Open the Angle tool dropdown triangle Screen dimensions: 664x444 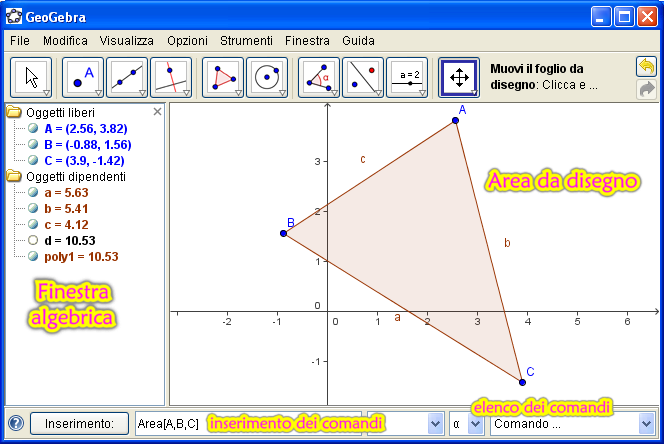335,93
